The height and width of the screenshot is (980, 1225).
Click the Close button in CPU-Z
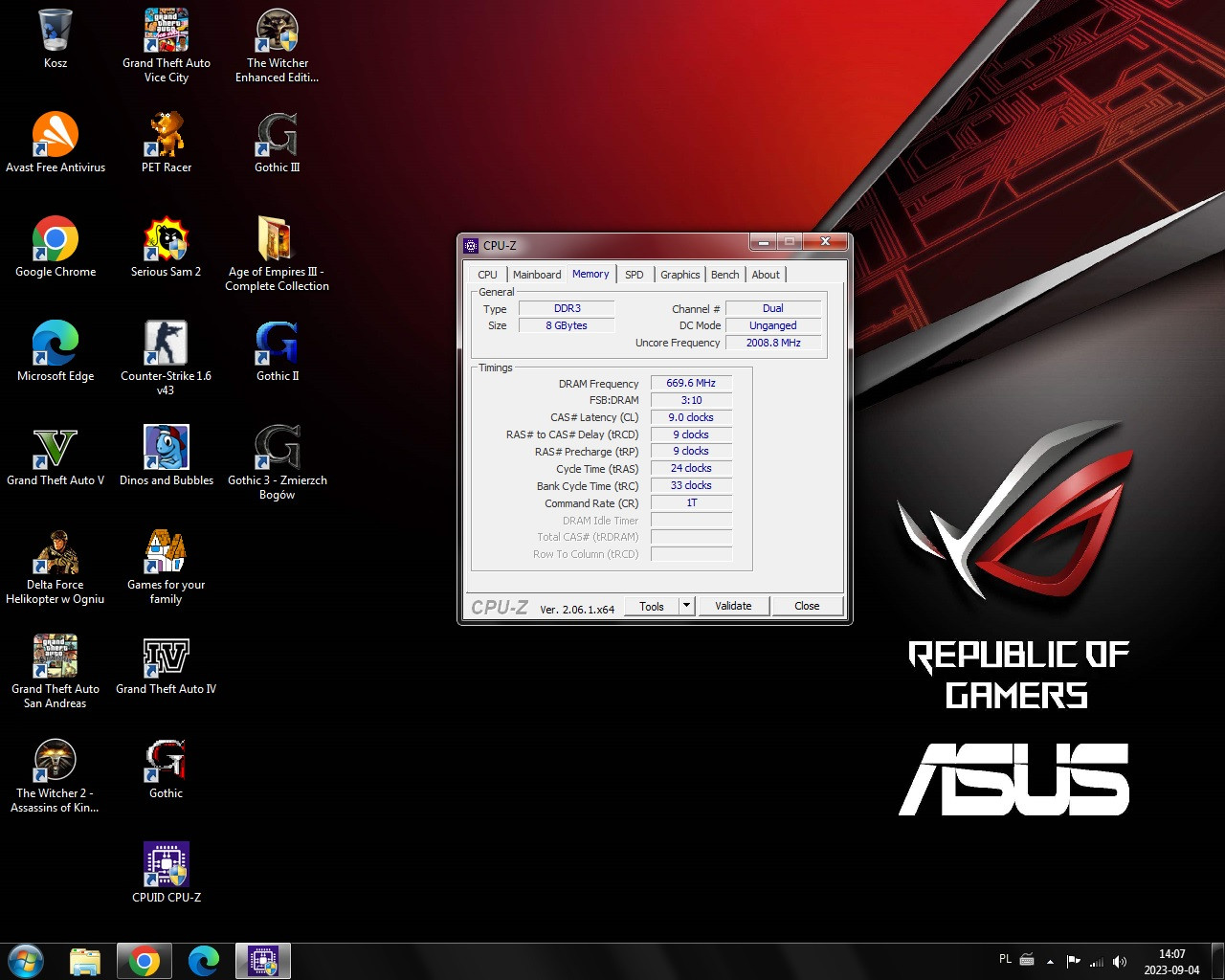(807, 606)
